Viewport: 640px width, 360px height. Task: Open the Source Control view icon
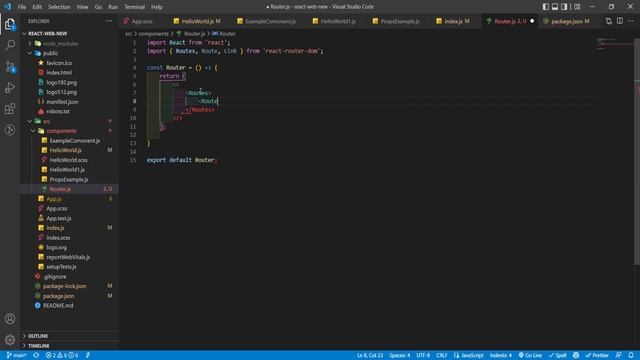pos(10,67)
